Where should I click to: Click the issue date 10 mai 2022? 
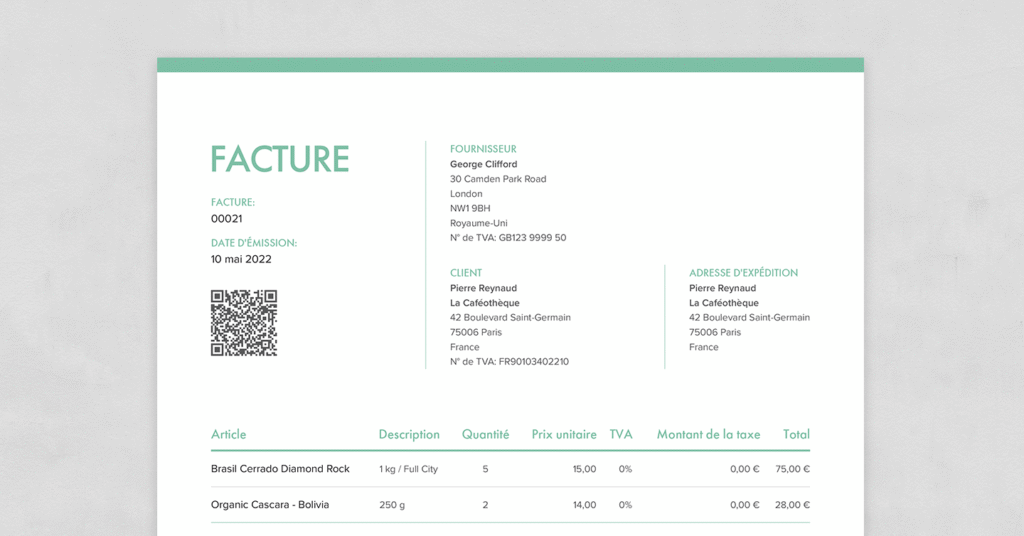click(241, 259)
